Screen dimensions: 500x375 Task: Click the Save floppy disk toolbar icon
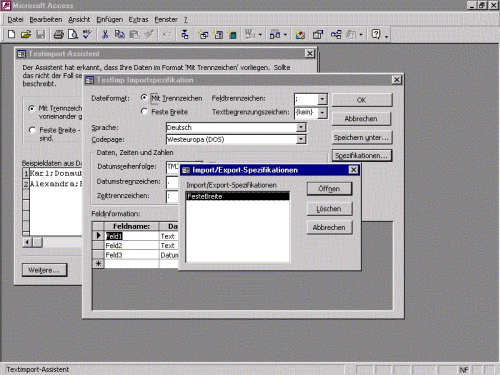40,34
